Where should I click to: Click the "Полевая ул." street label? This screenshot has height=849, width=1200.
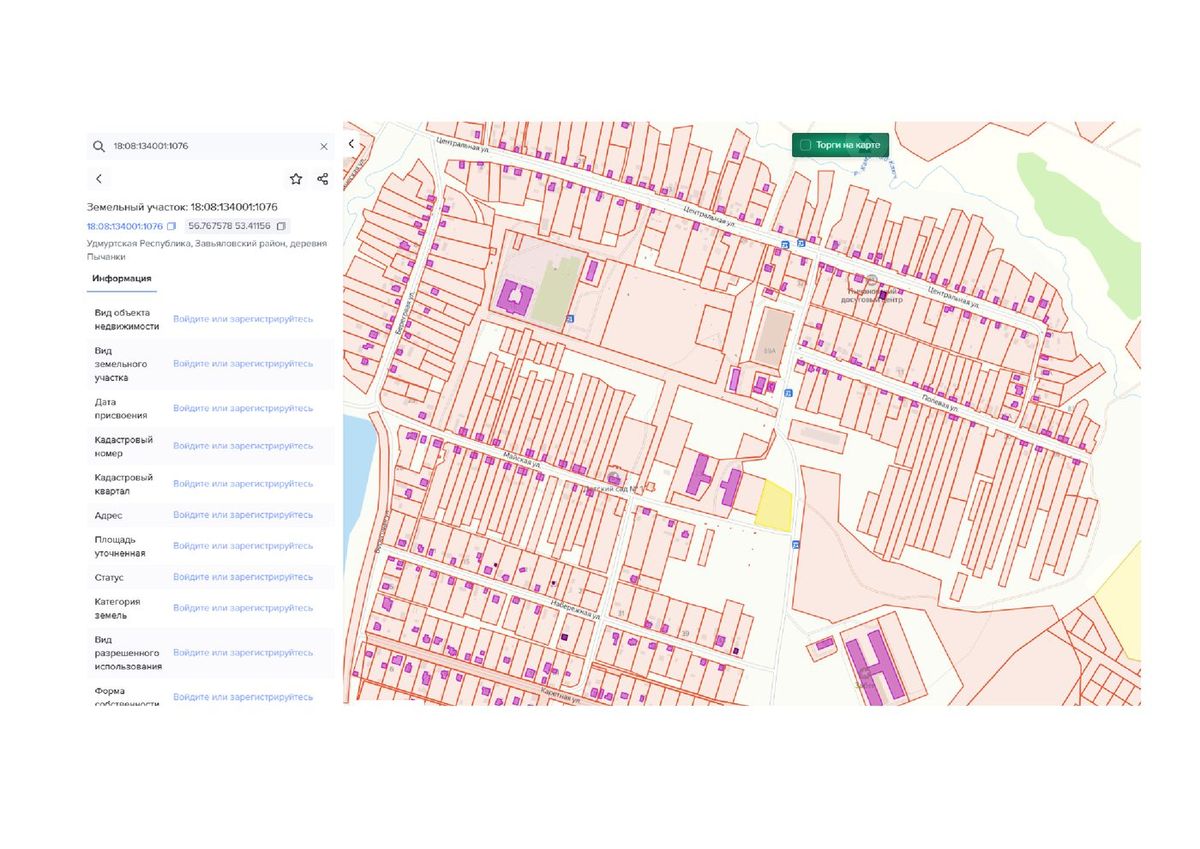click(939, 402)
